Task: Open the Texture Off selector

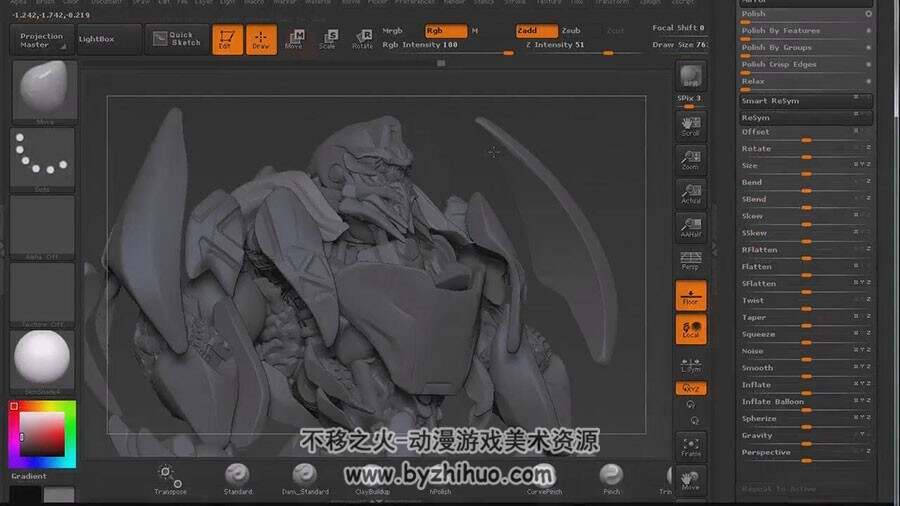Action: point(42,295)
